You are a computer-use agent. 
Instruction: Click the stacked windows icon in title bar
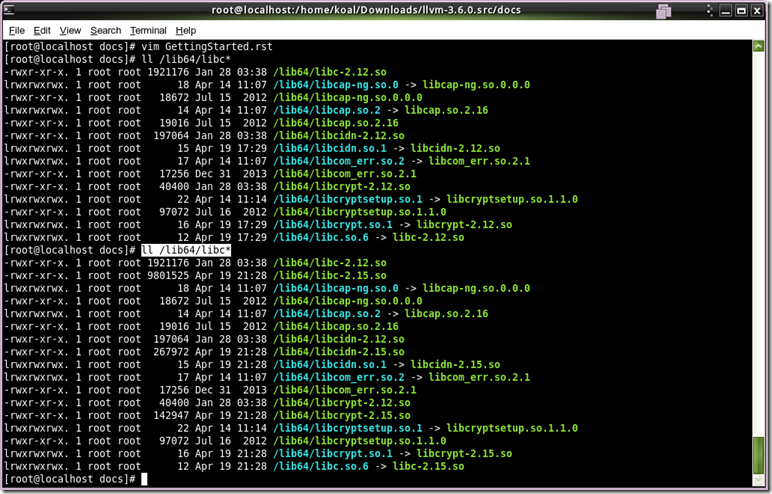click(x=664, y=10)
